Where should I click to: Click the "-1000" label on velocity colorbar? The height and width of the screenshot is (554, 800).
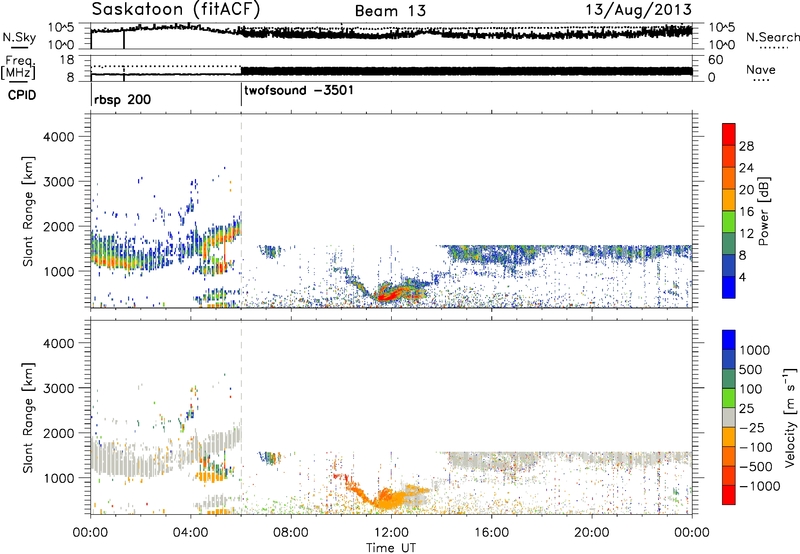point(759,486)
